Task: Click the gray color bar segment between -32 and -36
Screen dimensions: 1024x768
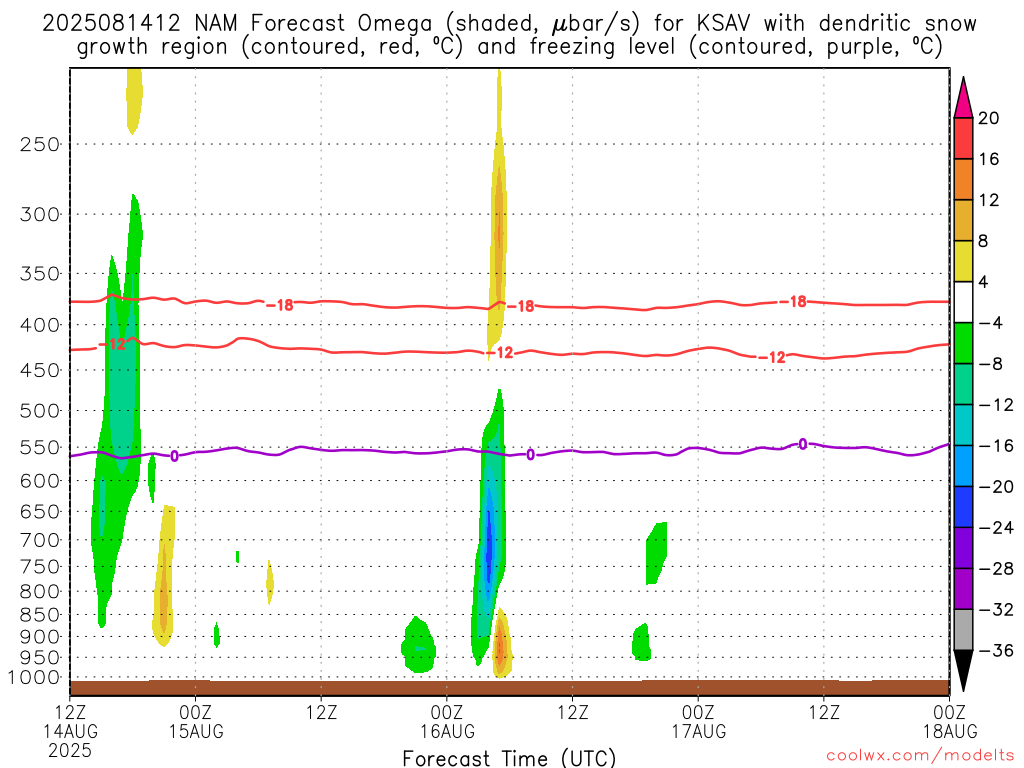Action: (963, 630)
